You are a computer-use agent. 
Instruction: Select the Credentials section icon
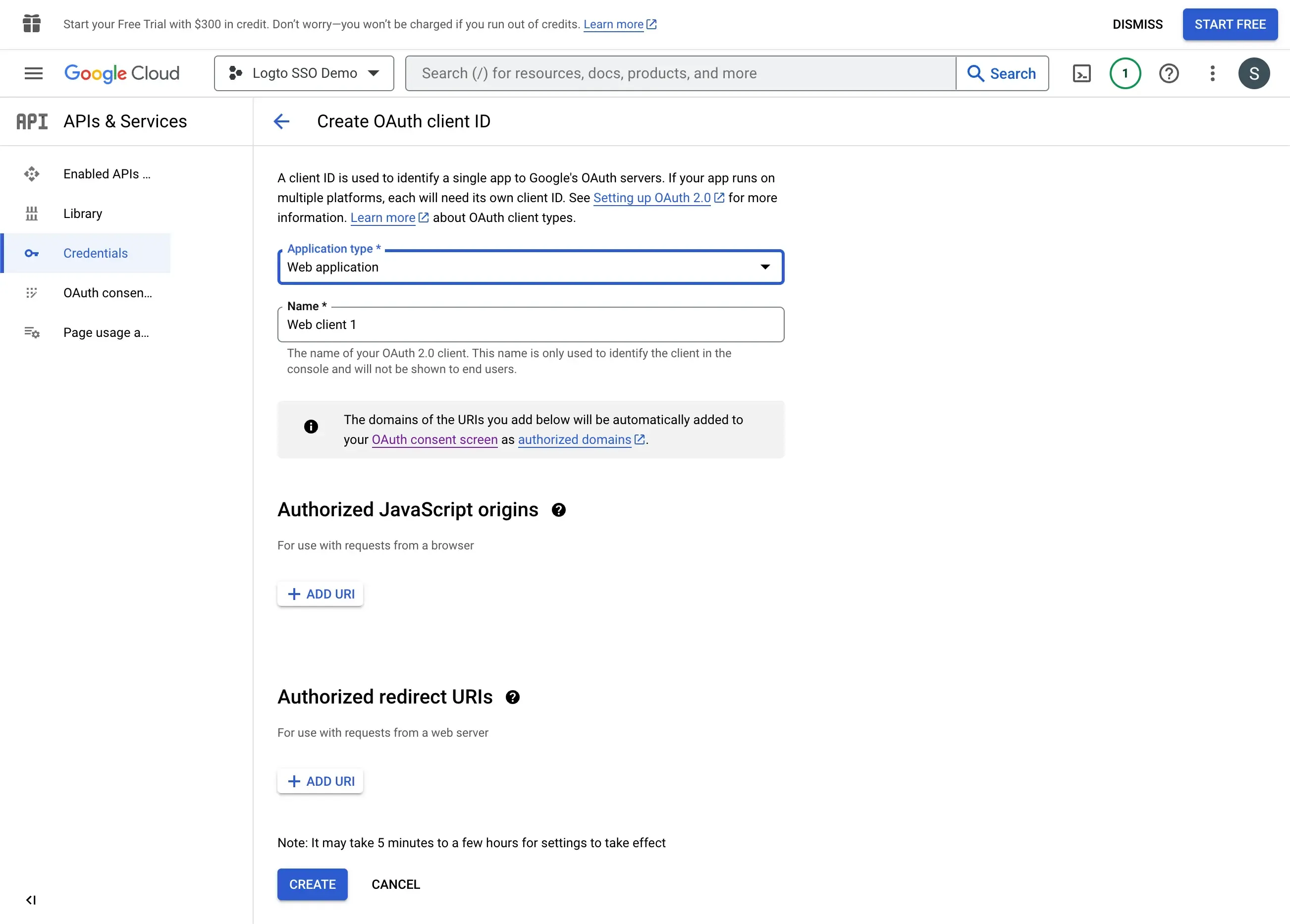click(32, 253)
